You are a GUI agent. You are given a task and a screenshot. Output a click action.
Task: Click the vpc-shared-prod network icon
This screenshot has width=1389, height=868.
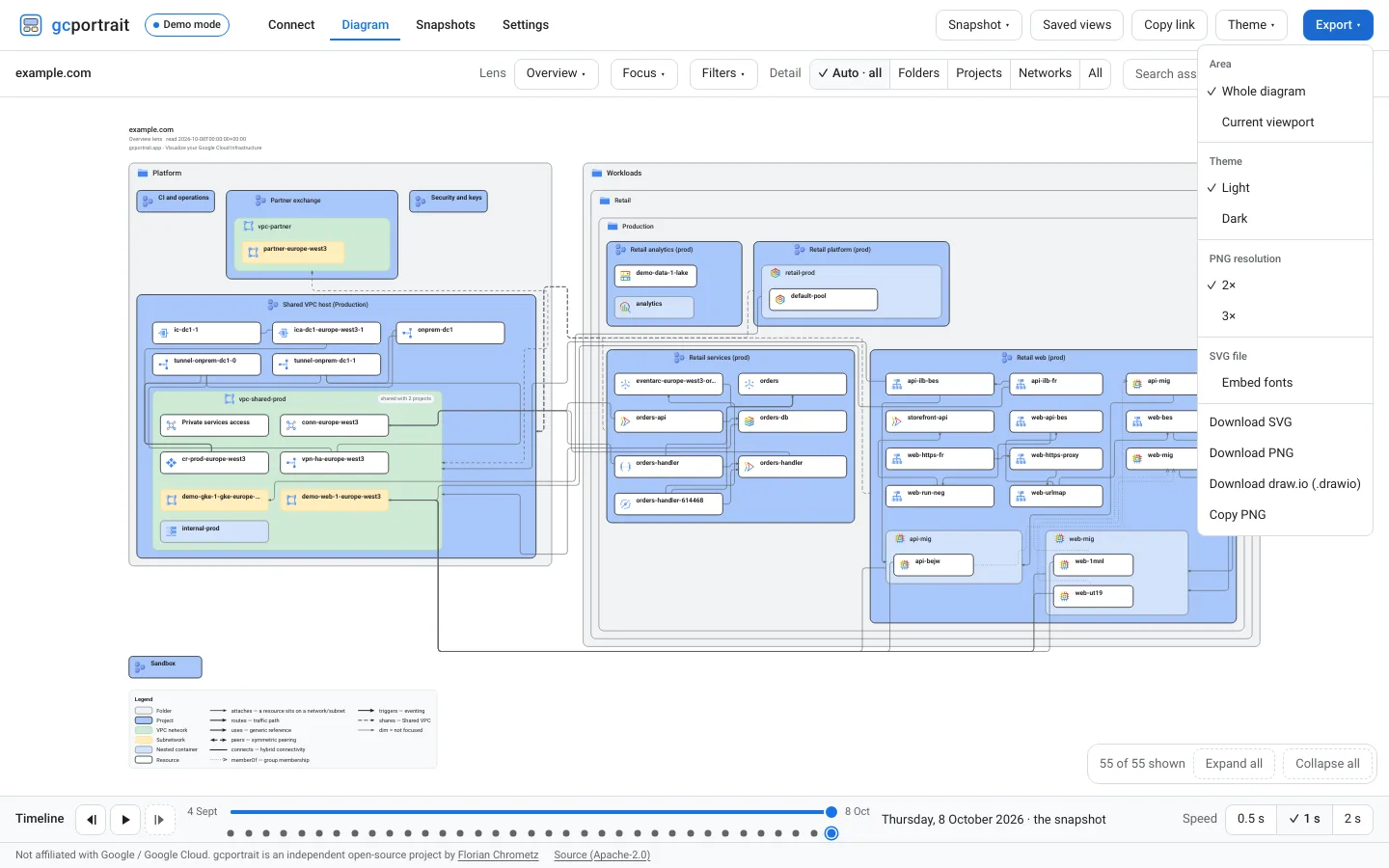230,398
